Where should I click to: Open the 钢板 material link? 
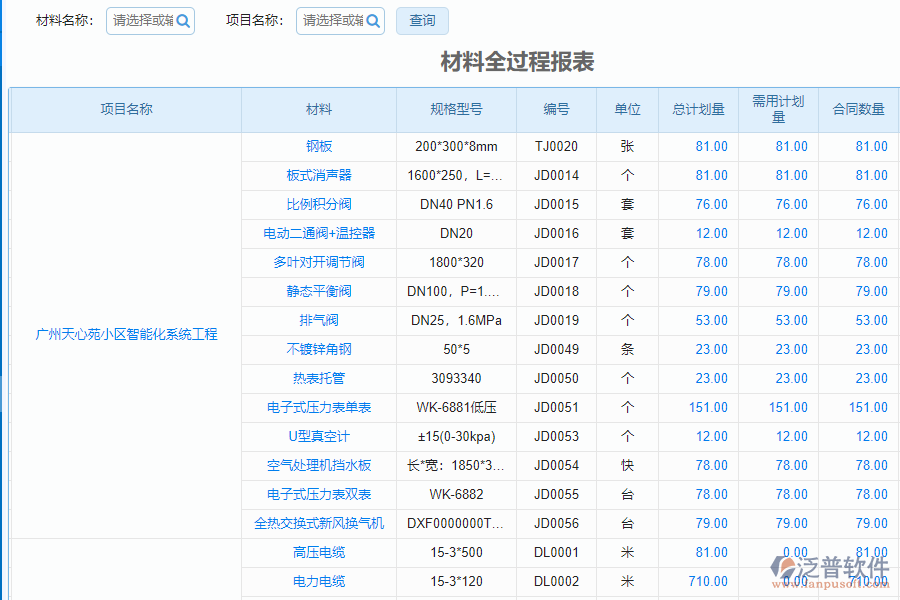click(318, 146)
